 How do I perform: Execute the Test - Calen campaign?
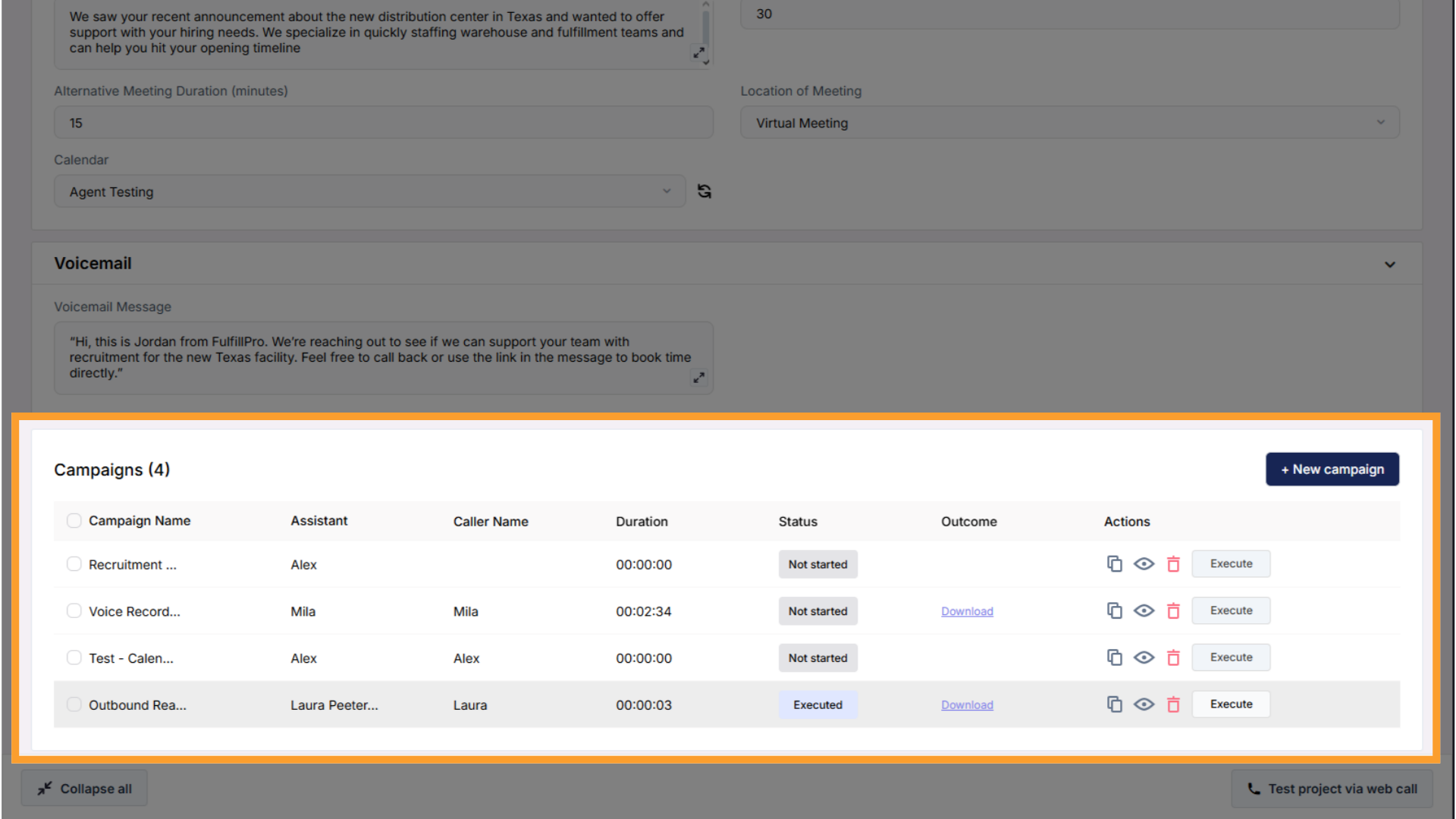(1230, 657)
